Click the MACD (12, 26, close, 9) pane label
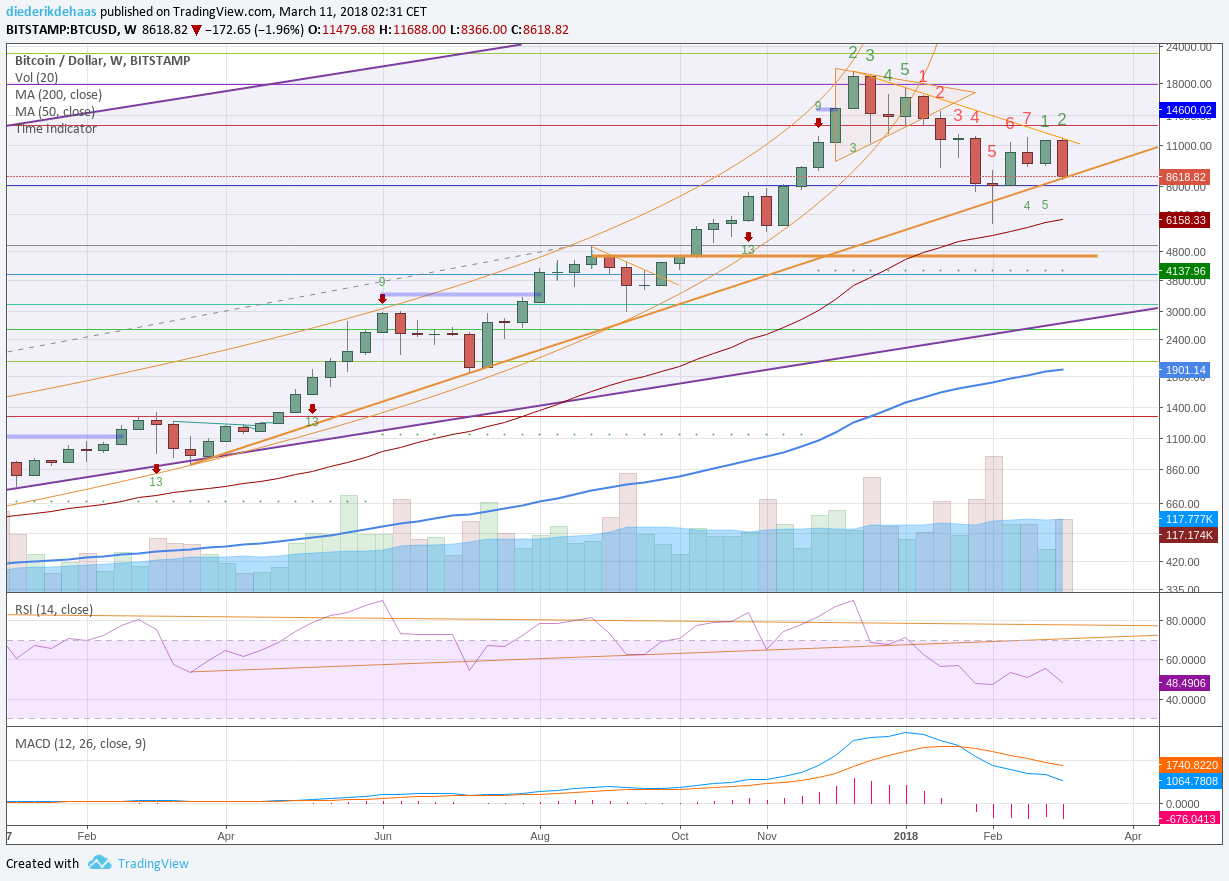Viewport: 1229px width, 881px height. coord(80,744)
